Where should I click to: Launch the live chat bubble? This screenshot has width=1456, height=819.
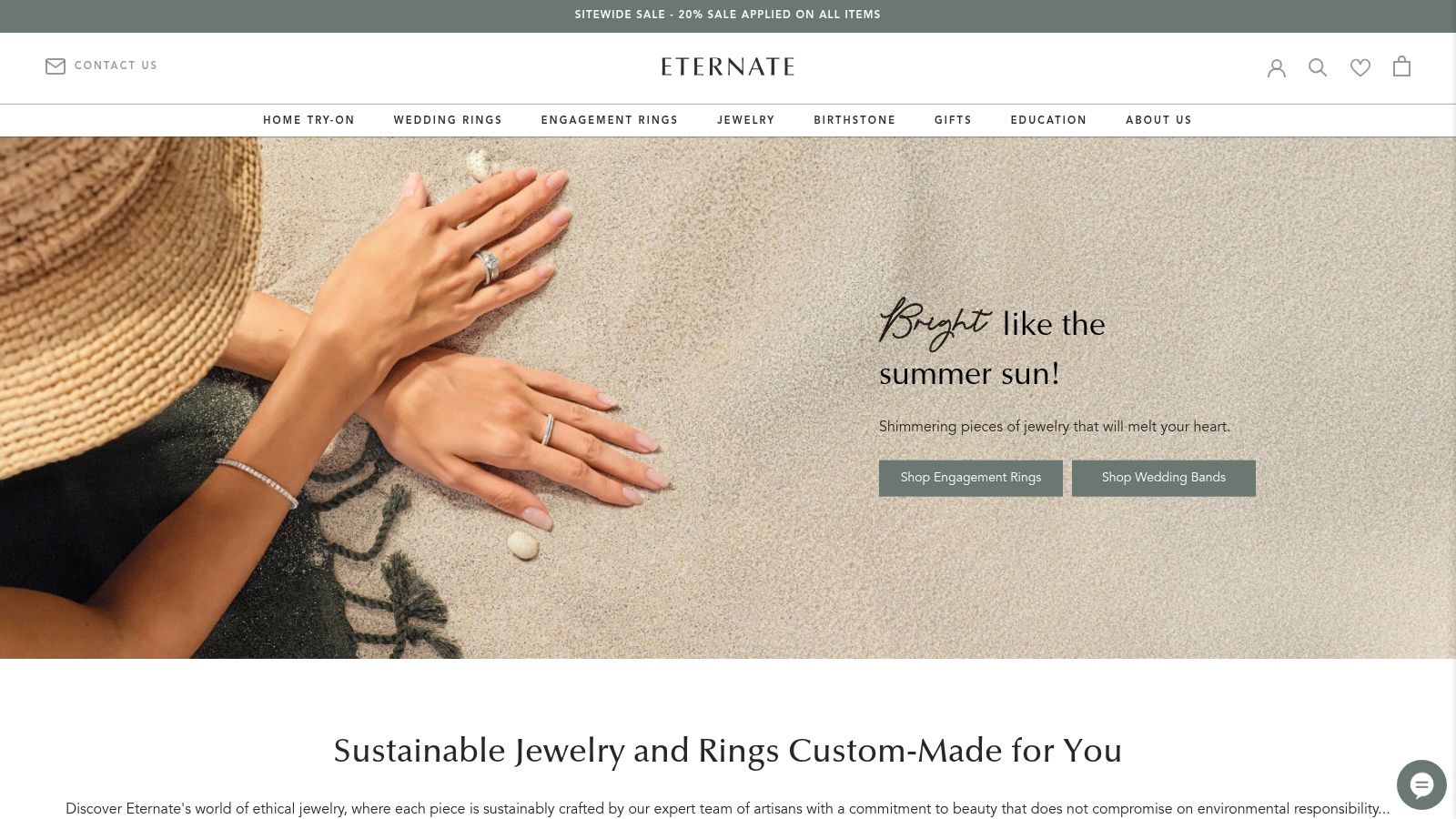1421,784
